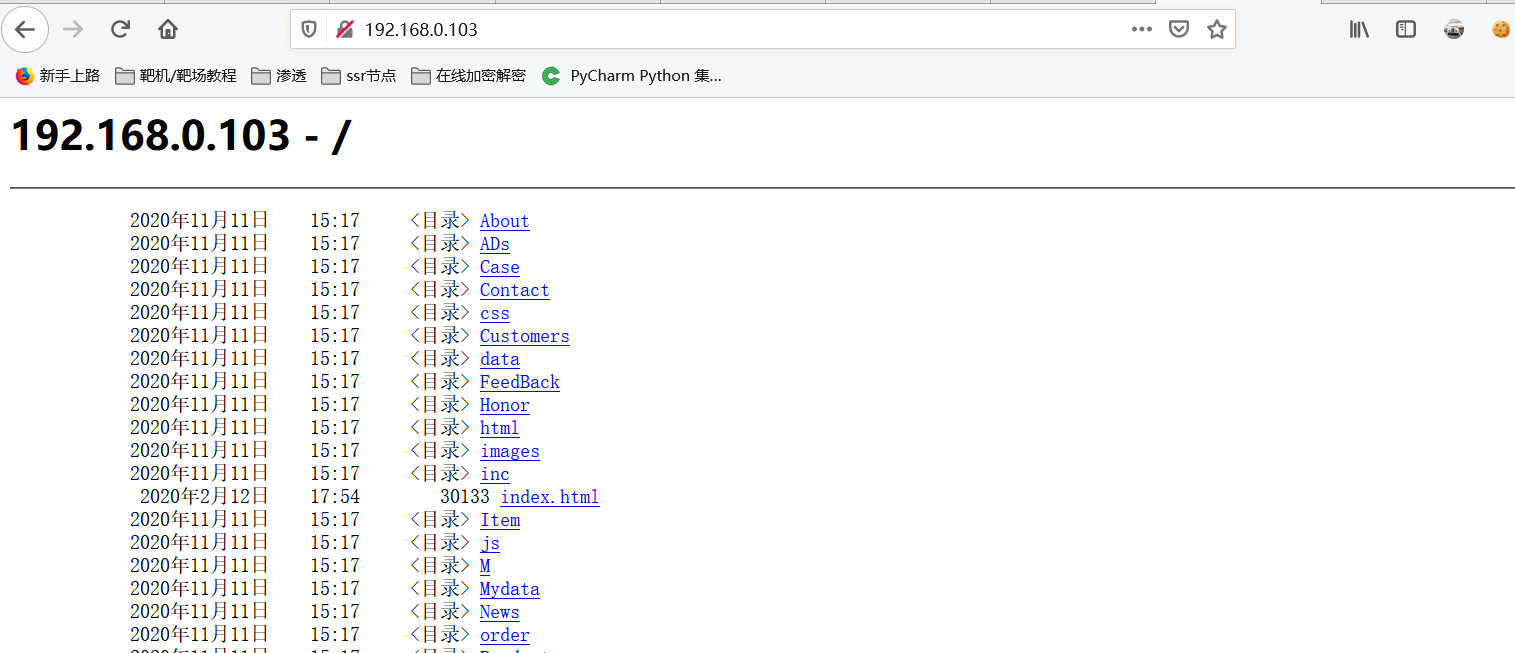Open the FeedBack directory link
The width and height of the screenshot is (1515, 653).
click(x=519, y=382)
